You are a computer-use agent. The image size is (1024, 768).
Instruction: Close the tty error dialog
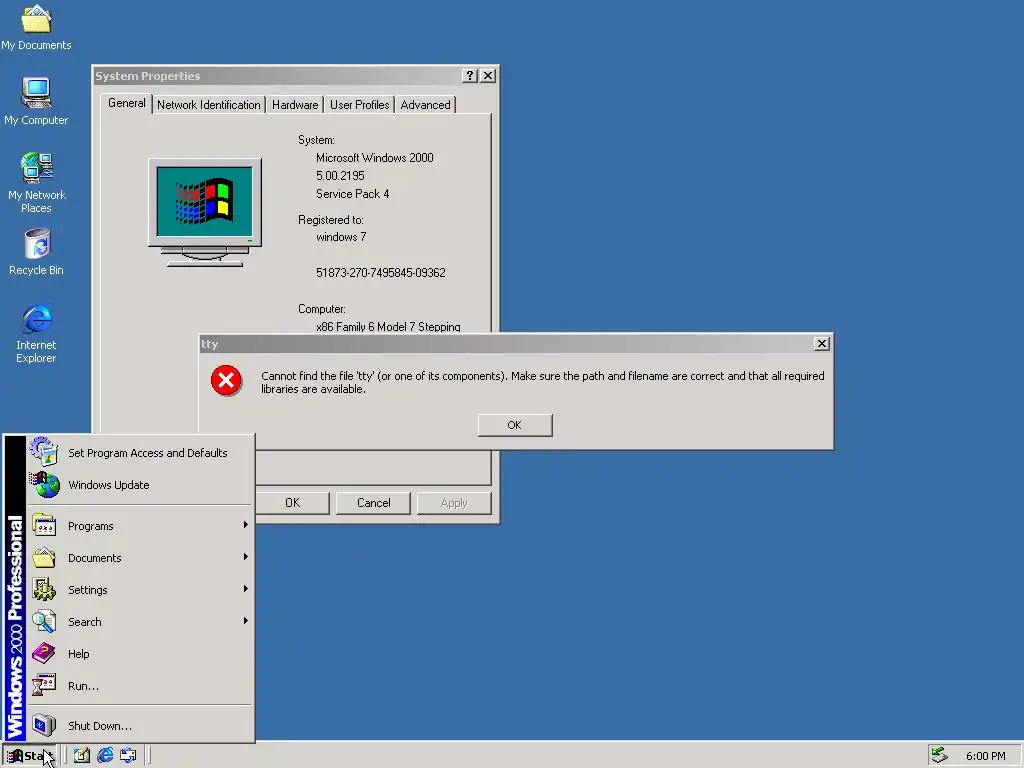point(822,344)
